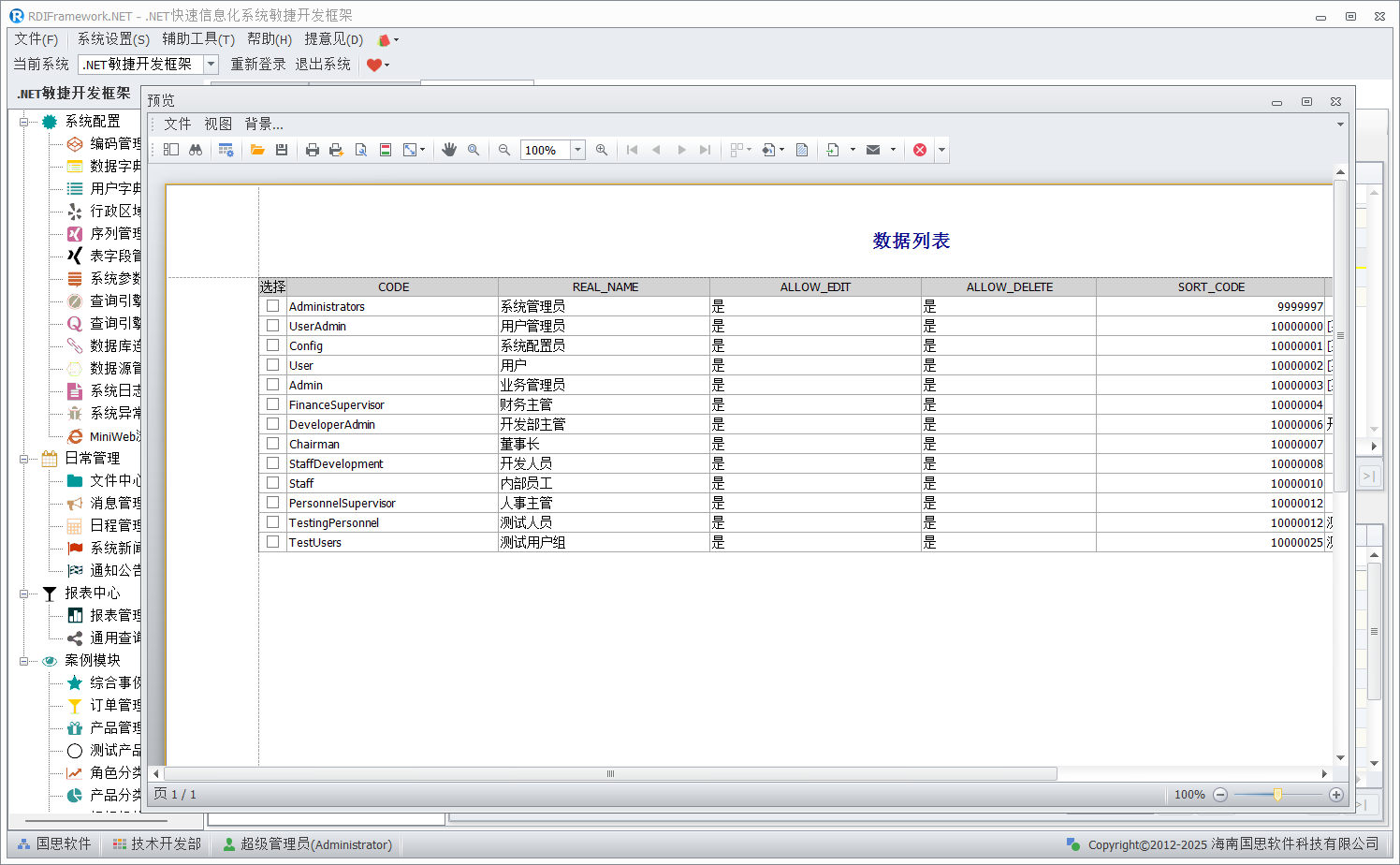Open the 视图 menu in preview window
Viewport: 1400px width, 865px height.
click(x=218, y=124)
